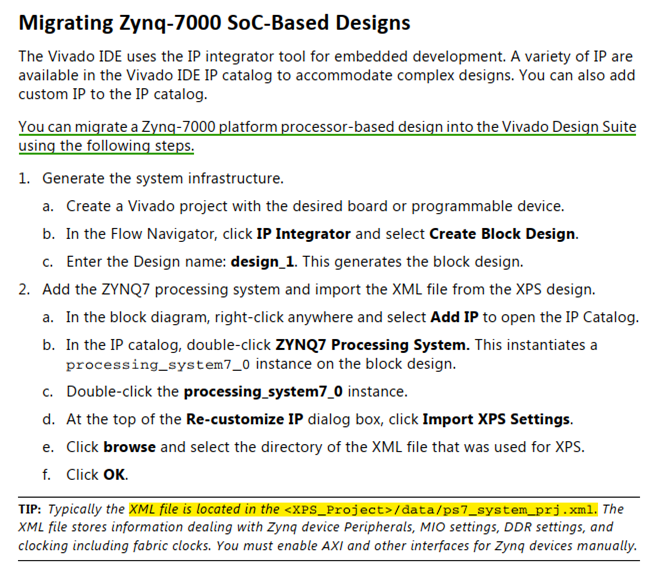Click the bold text 'Re-customize IP'

click(244, 419)
